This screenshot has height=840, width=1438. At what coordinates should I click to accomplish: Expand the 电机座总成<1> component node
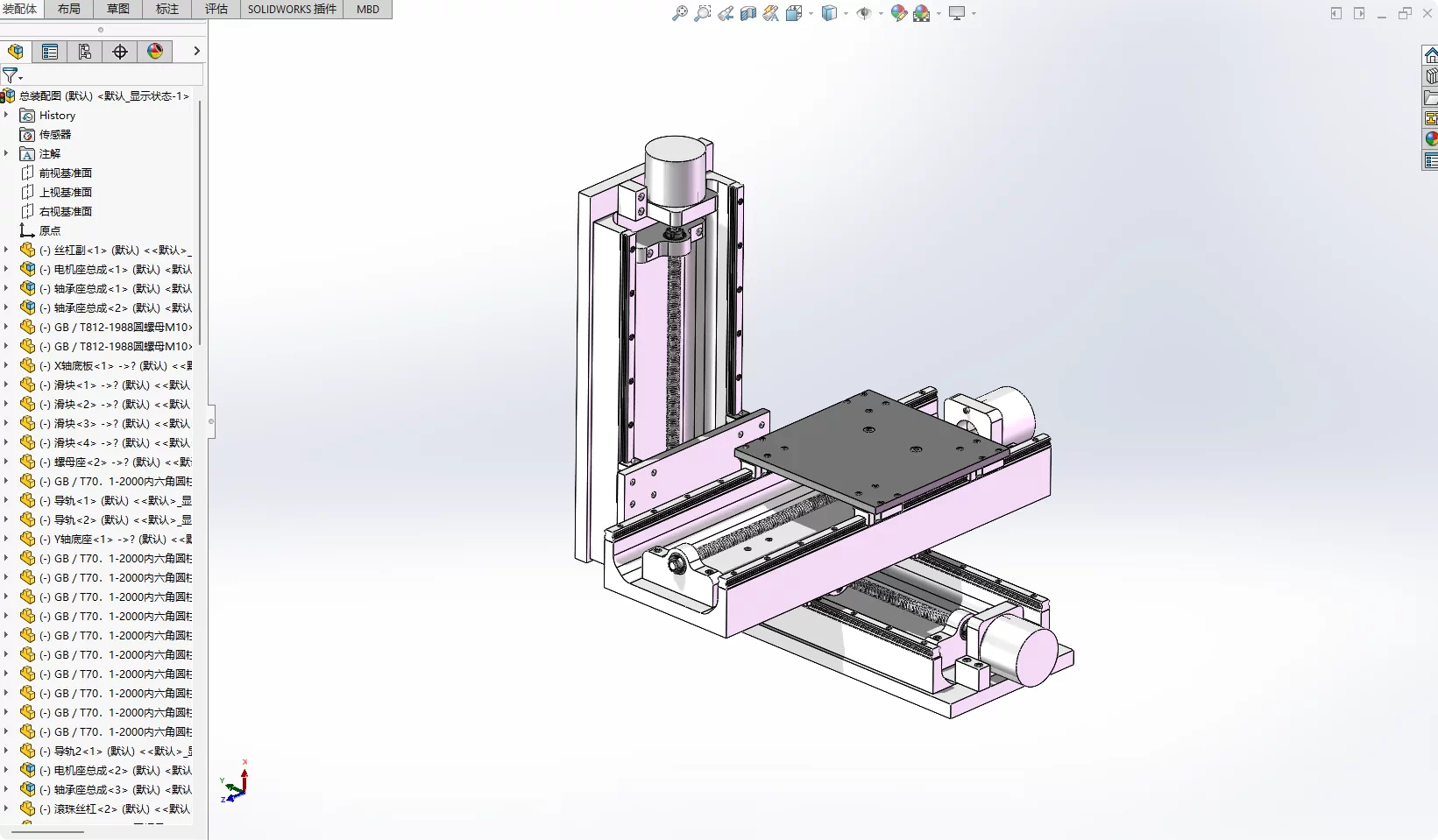pos(6,269)
